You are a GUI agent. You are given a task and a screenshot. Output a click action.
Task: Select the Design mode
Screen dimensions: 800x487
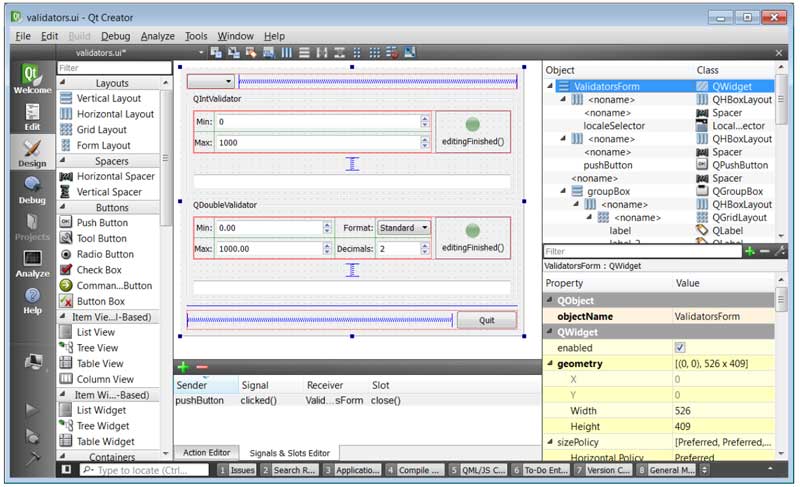coord(32,152)
